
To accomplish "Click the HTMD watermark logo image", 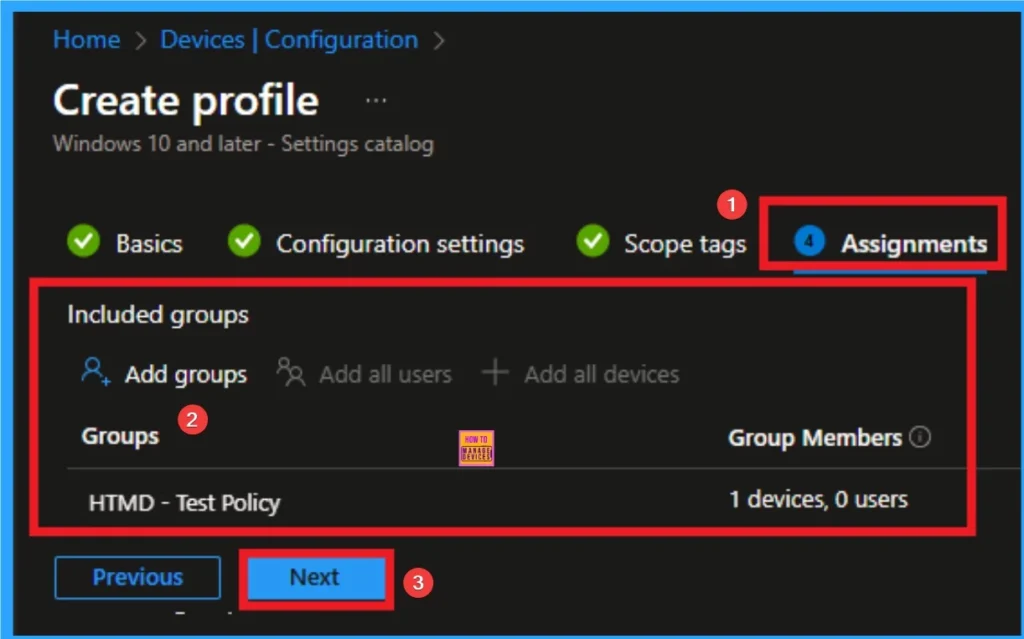I will [476, 447].
